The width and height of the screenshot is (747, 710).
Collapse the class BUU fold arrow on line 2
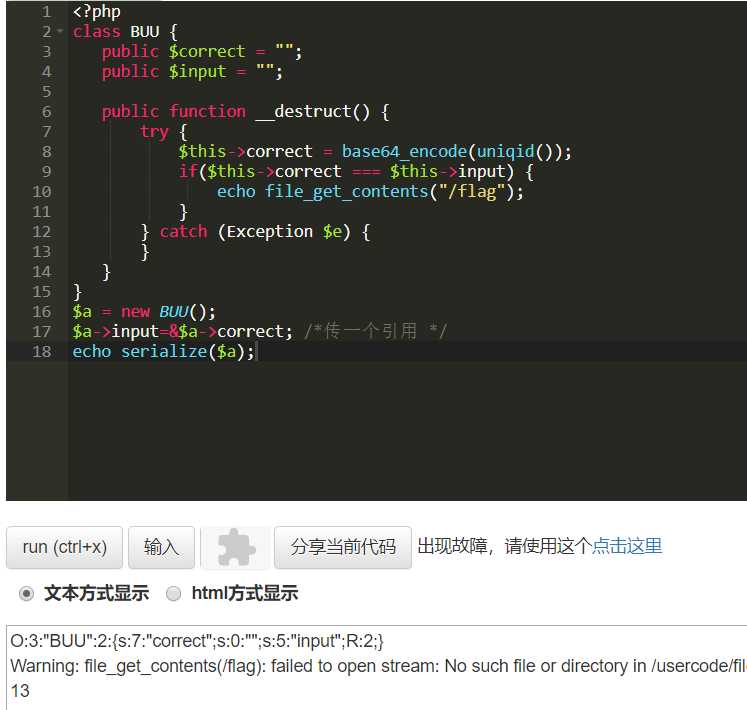pos(60,31)
